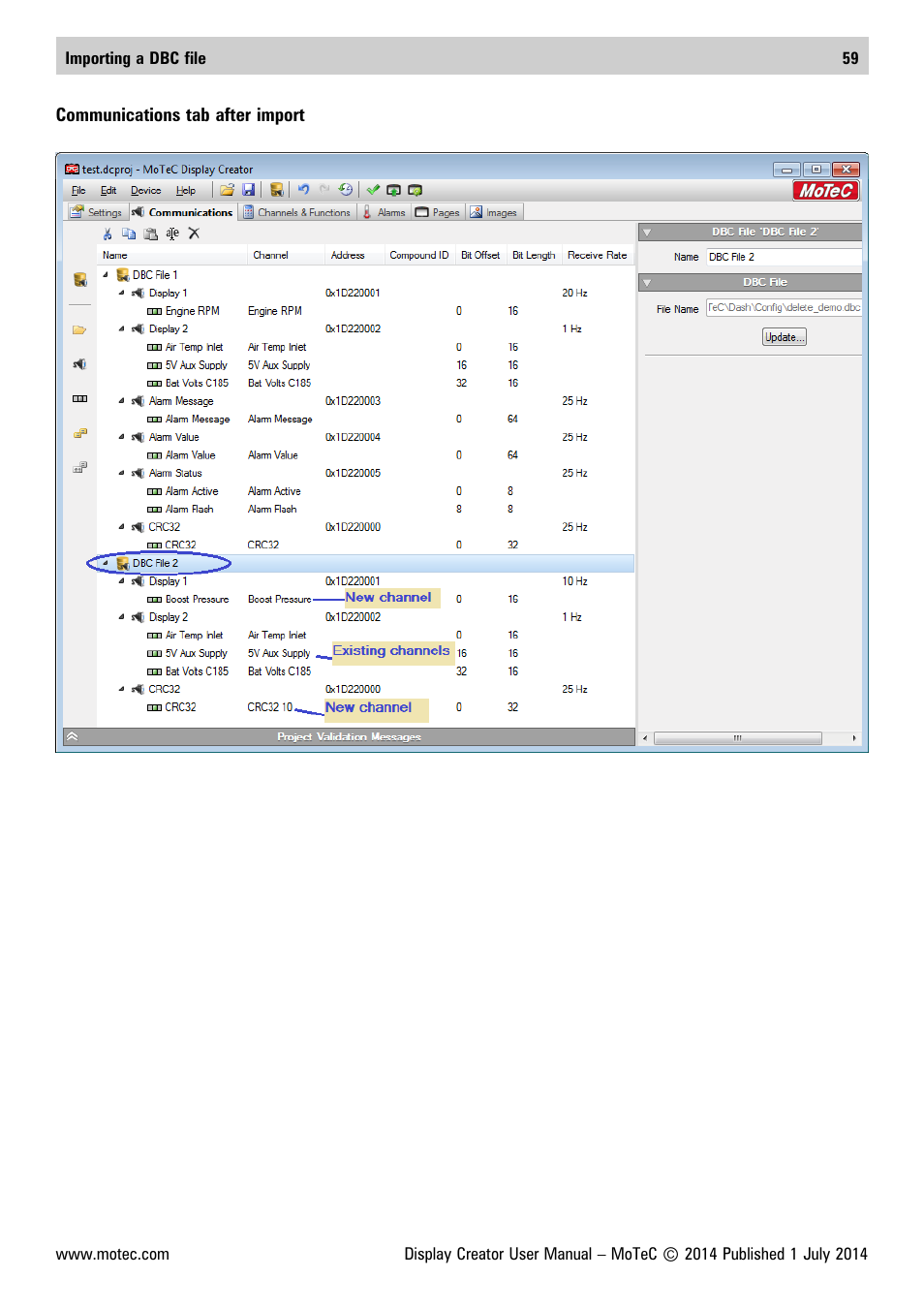Click the Address column header
Image resolution: width=924 pixels, height=1309 pixels.
tap(354, 256)
